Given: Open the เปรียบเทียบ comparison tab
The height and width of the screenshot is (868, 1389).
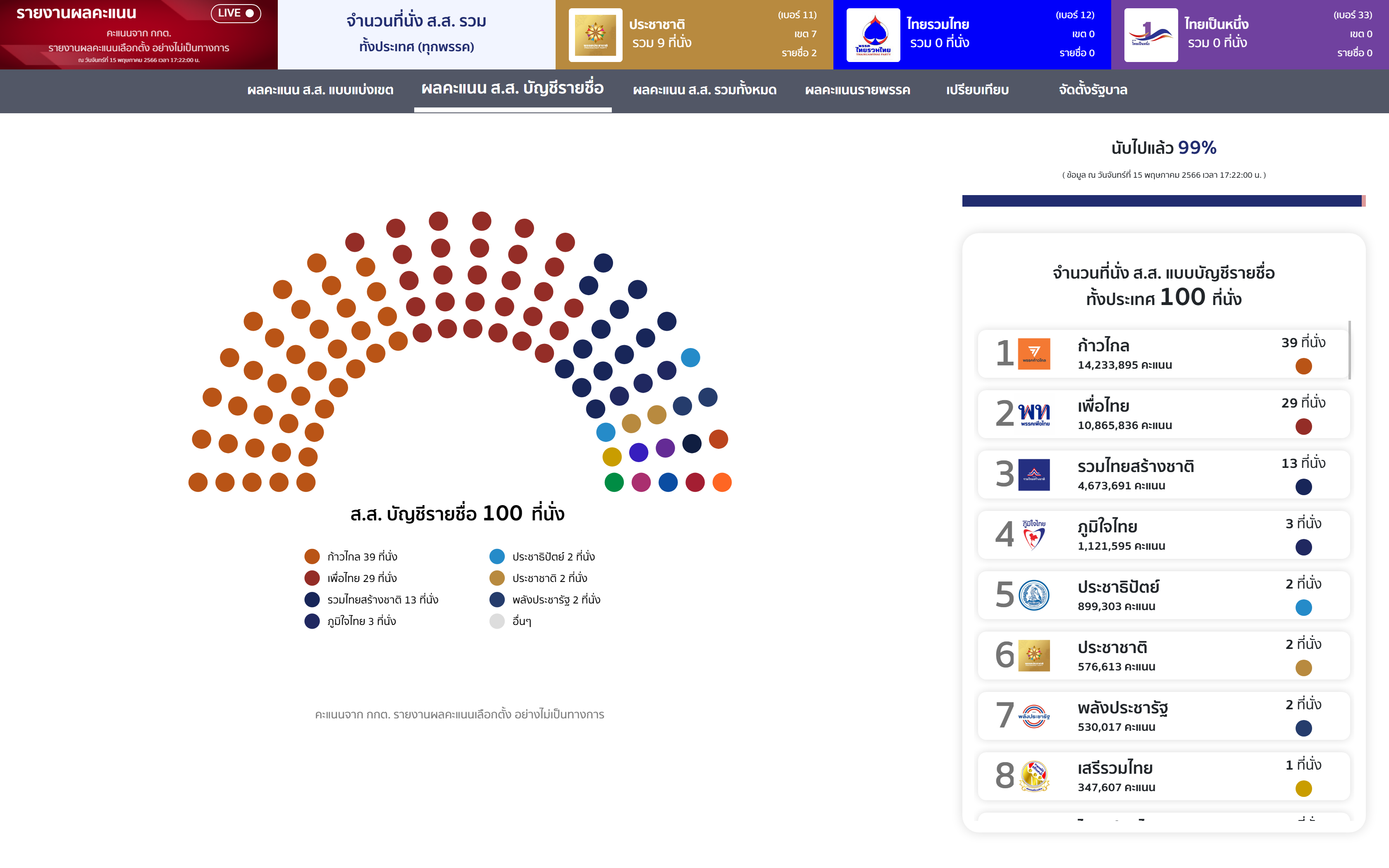Looking at the screenshot, I should [977, 90].
